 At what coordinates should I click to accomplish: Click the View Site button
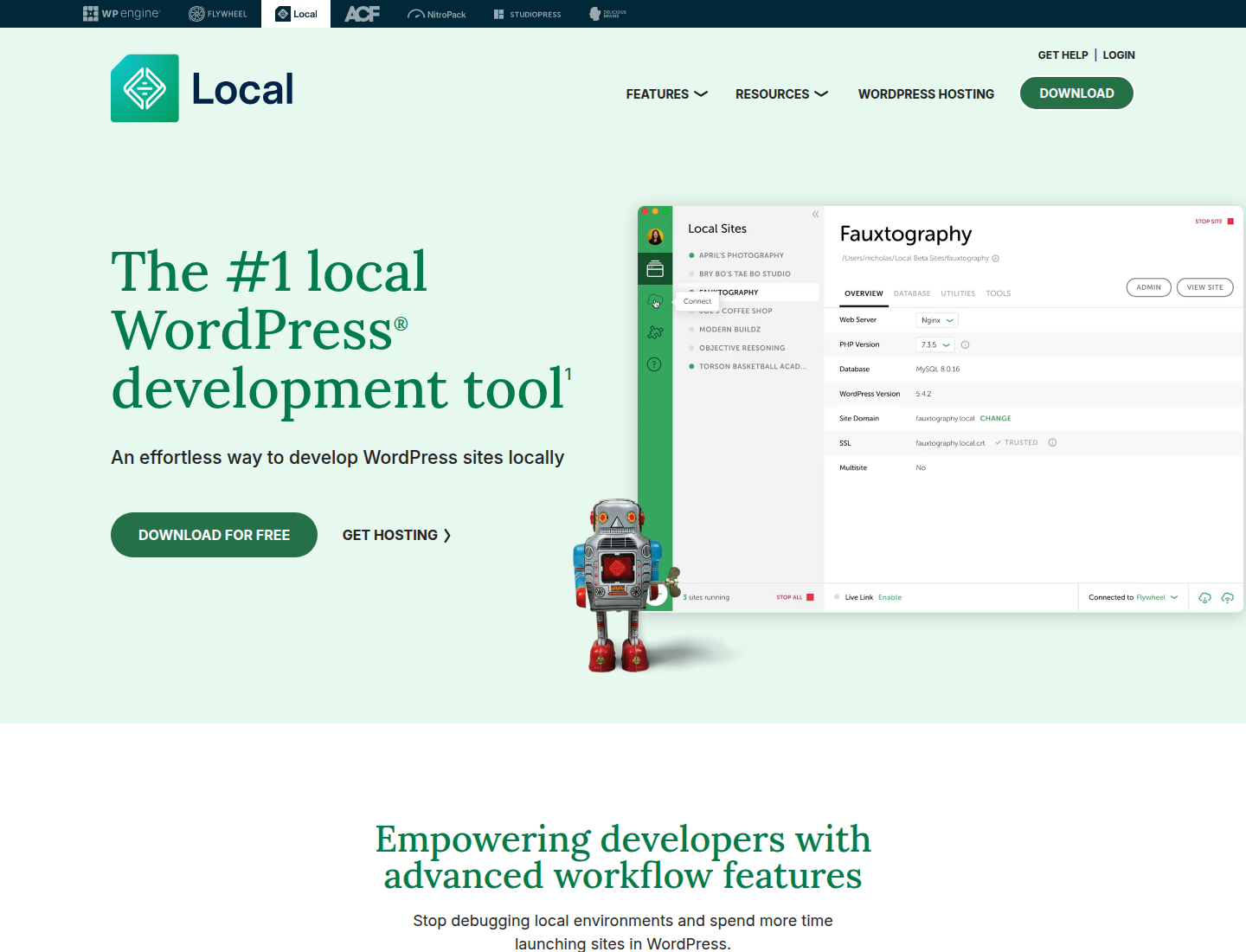pyautogui.click(x=1205, y=287)
